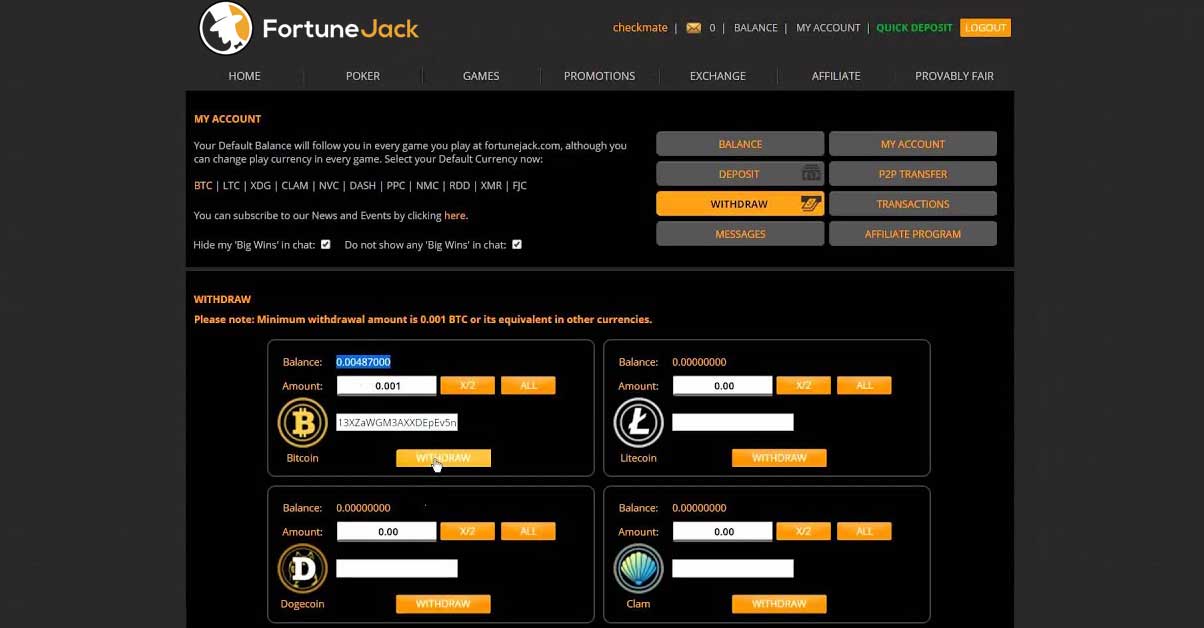This screenshot has width=1204, height=628.
Task: Click the Litecoin coin icon
Action: 638,423
